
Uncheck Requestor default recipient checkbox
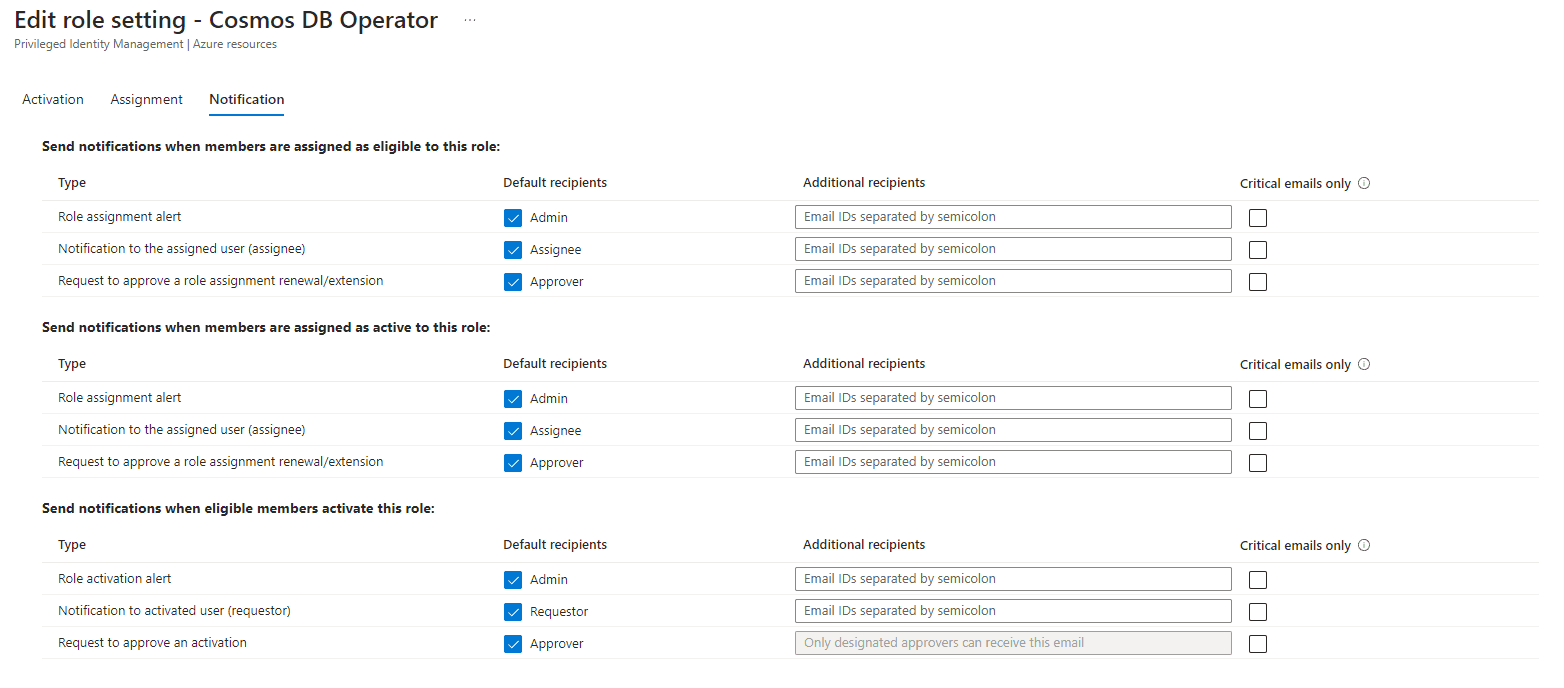click(x=513, y=612)
